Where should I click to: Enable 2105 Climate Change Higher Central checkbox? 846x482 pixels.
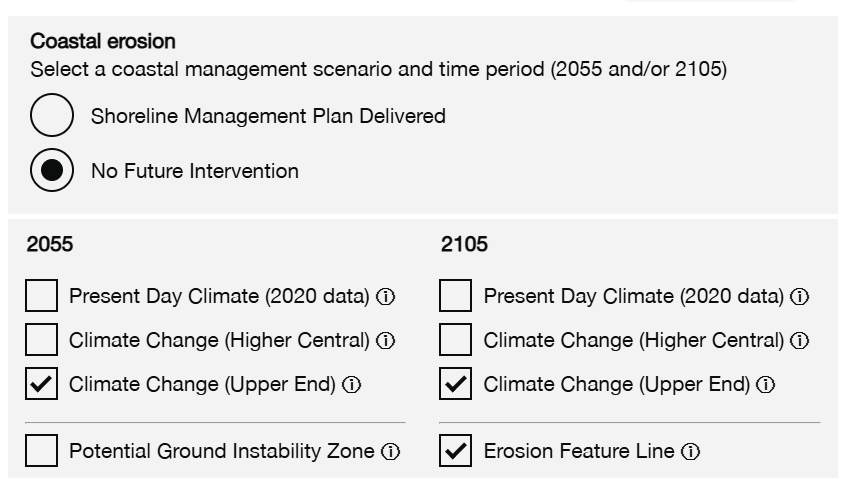[455, 340]
